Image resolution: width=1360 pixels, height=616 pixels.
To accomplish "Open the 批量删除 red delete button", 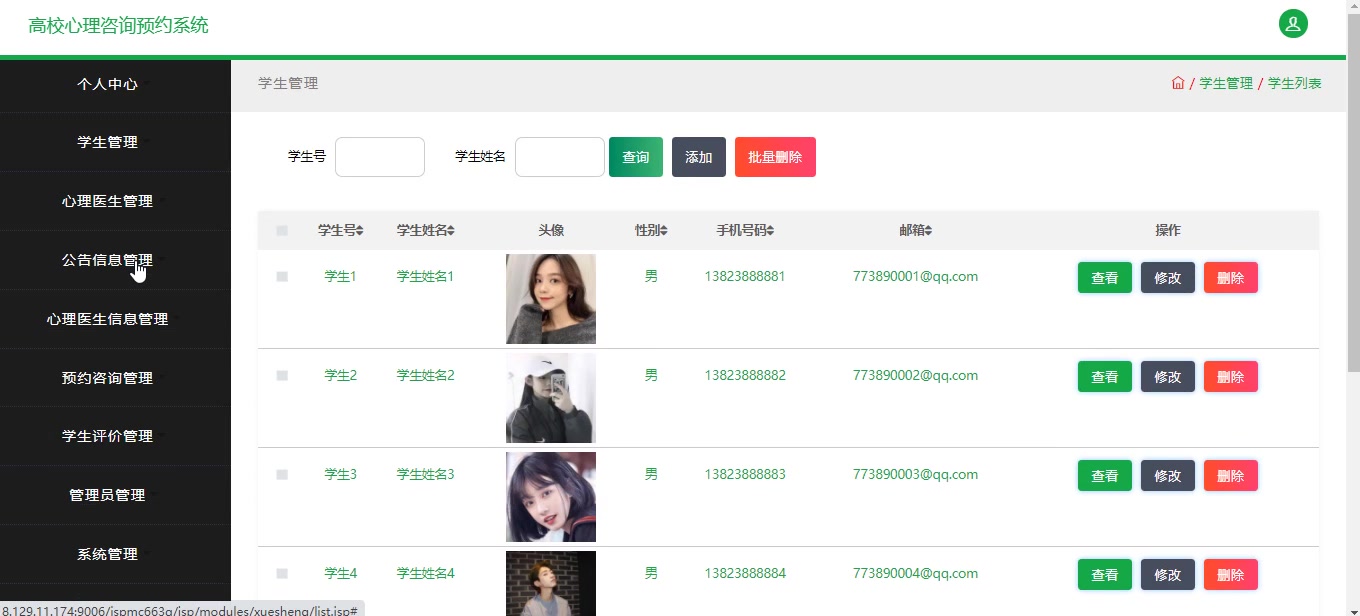I will tap(775, 157).
